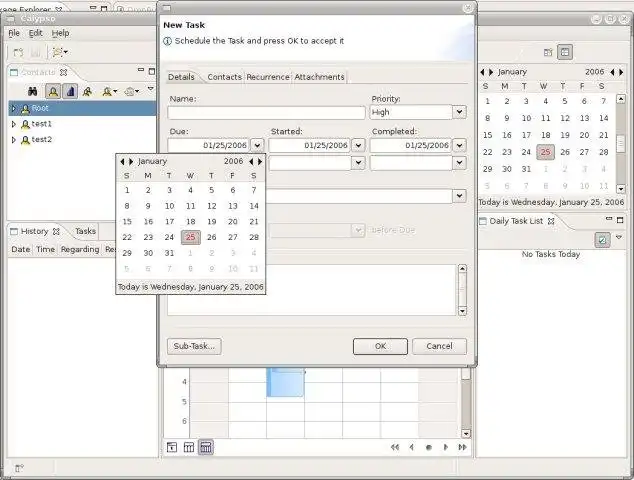Switch to the Details tab
This screenshot has height=480, width=634.
point(181,77)
